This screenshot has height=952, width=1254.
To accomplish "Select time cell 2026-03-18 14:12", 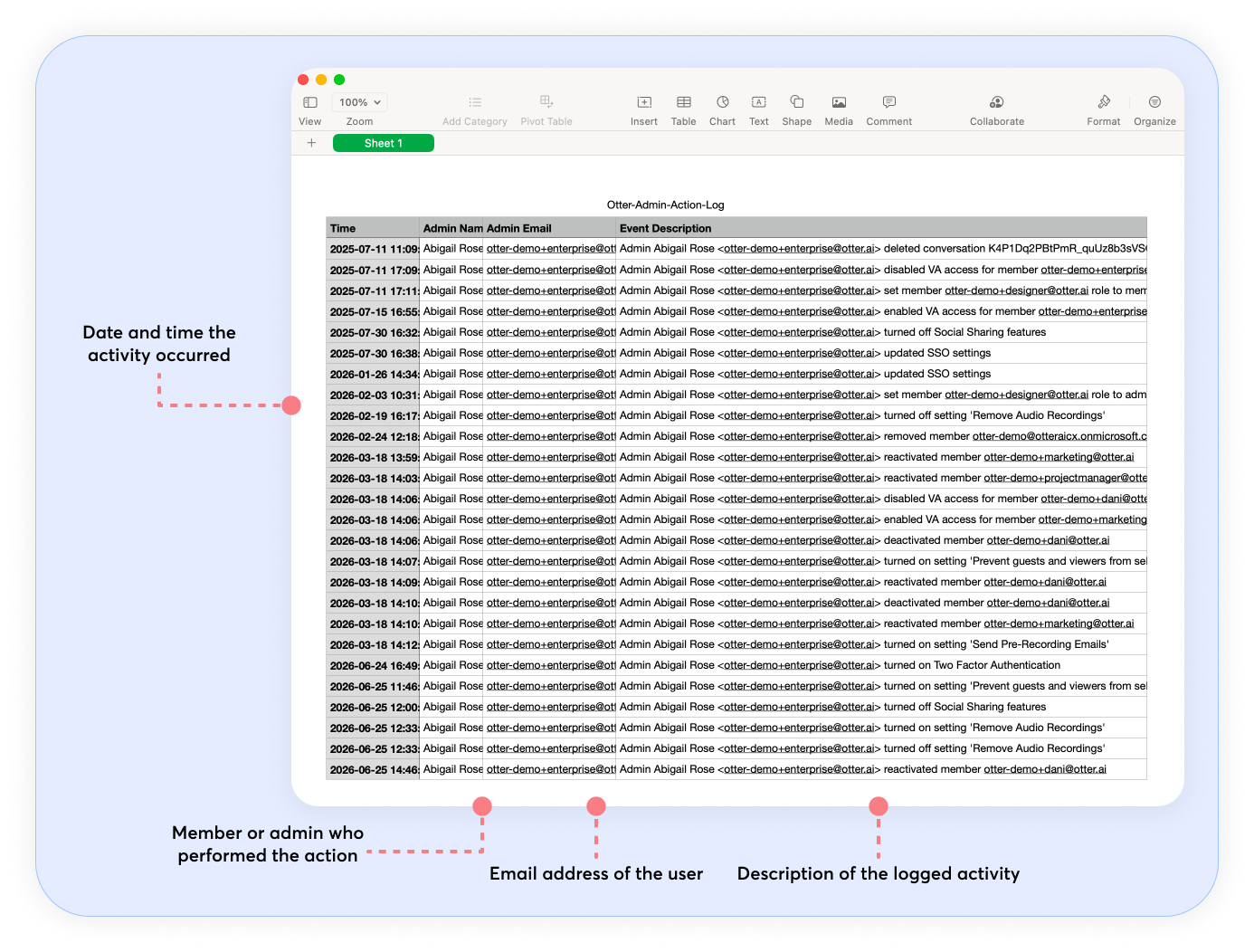I will tap(373, 644).
